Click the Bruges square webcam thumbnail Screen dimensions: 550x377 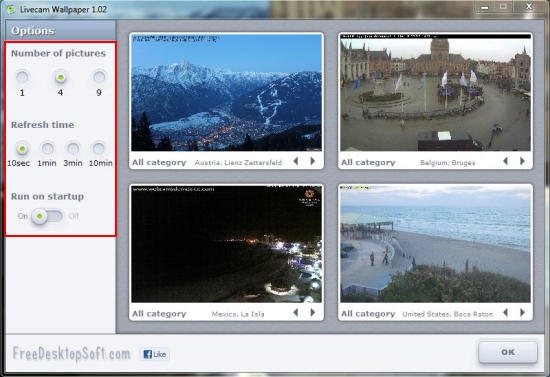pos(436,93)
